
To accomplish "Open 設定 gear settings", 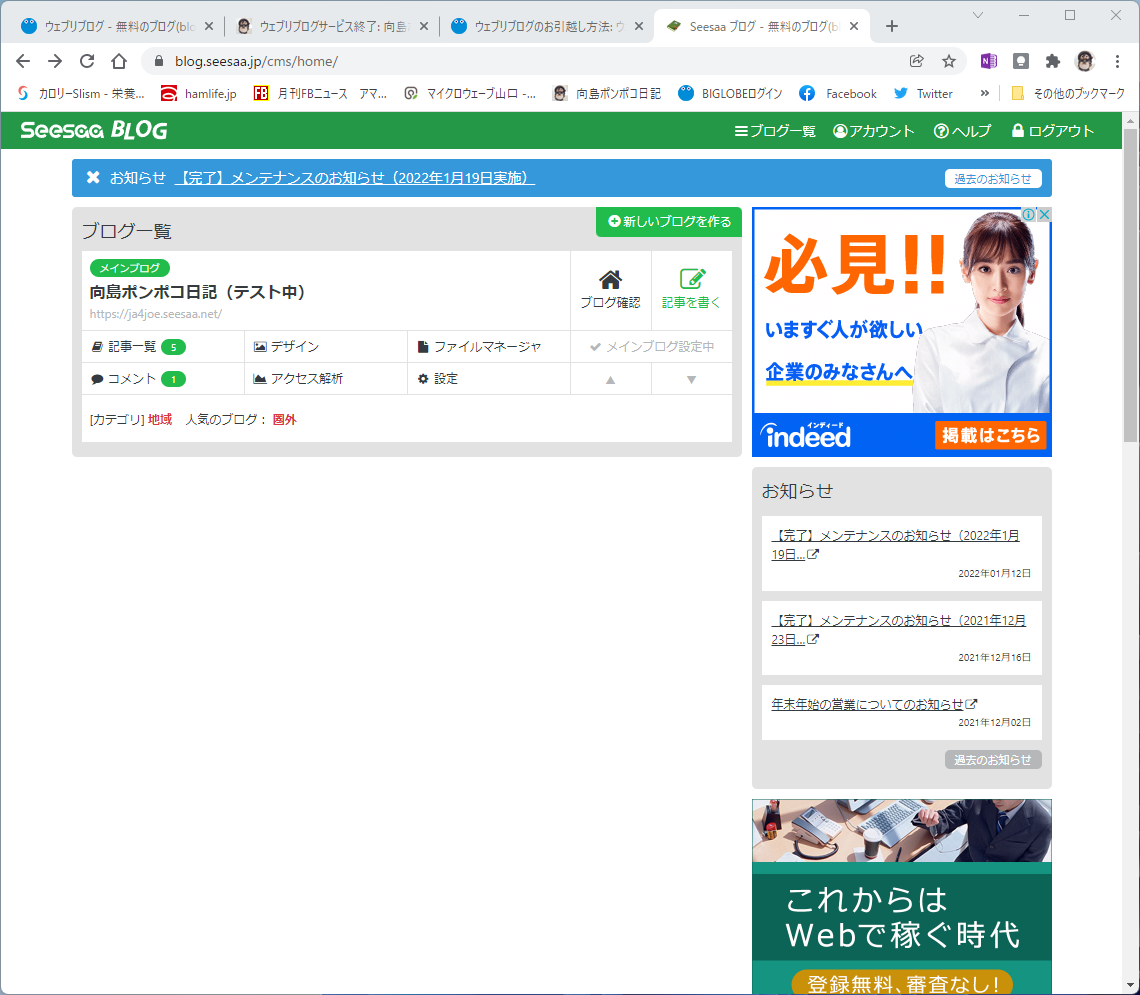I will (x=438, y=379).
